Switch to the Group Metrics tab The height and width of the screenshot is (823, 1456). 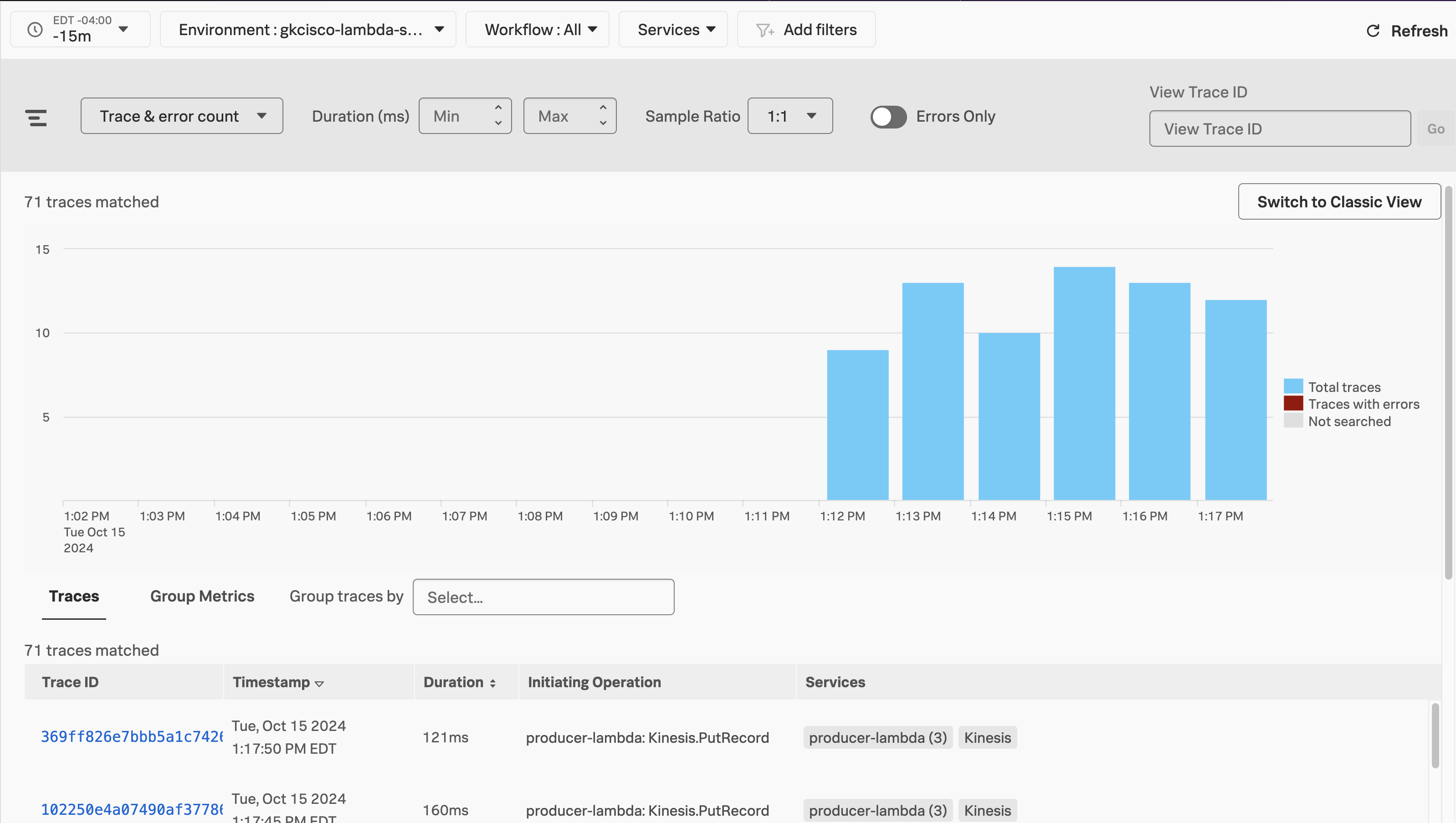pos(202,596)
